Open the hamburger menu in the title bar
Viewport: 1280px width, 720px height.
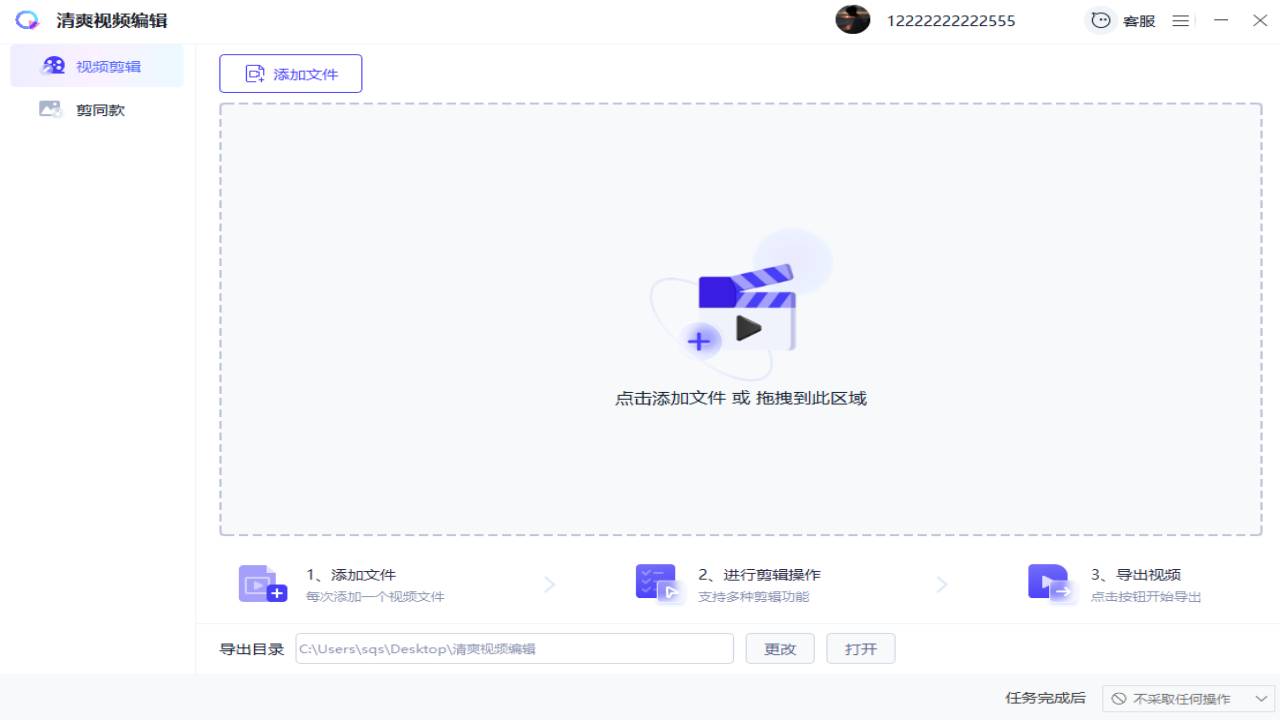[1180, 20]
